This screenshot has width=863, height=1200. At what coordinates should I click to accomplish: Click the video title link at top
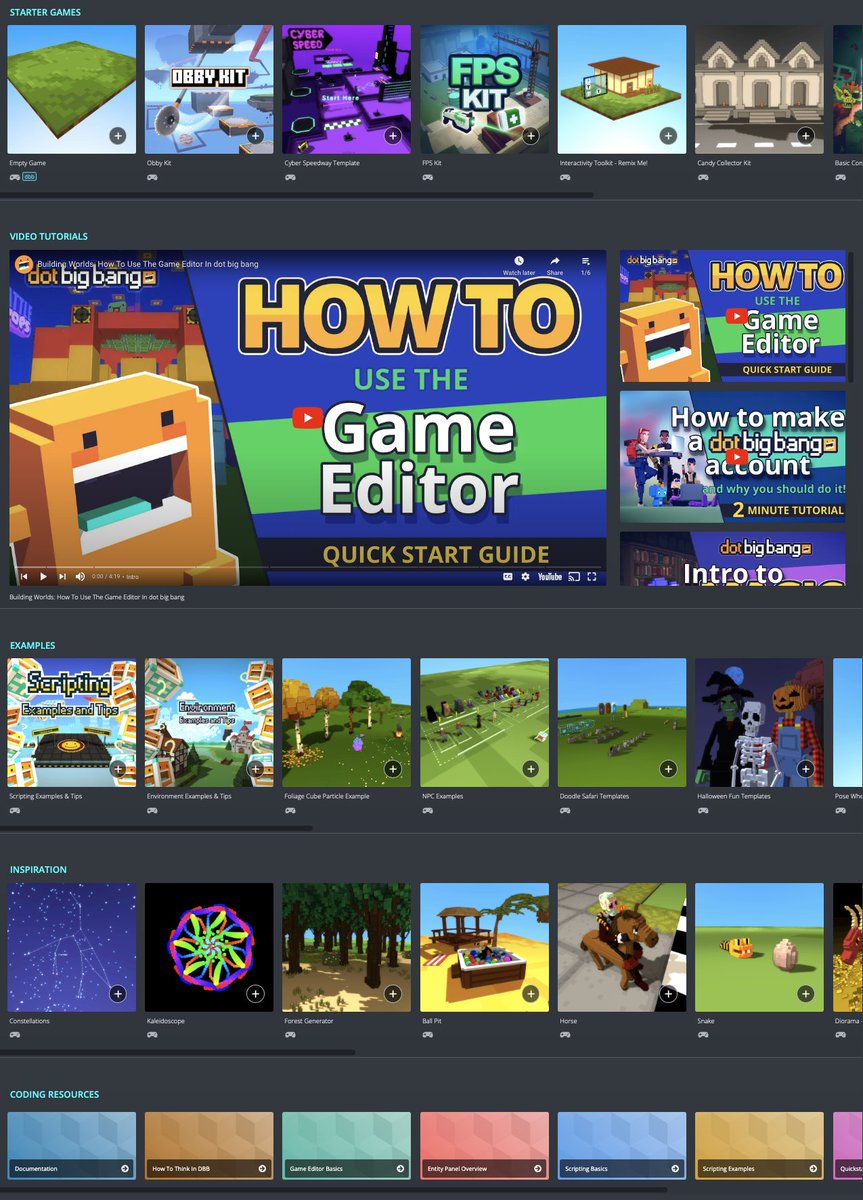(x=148, y=264)
